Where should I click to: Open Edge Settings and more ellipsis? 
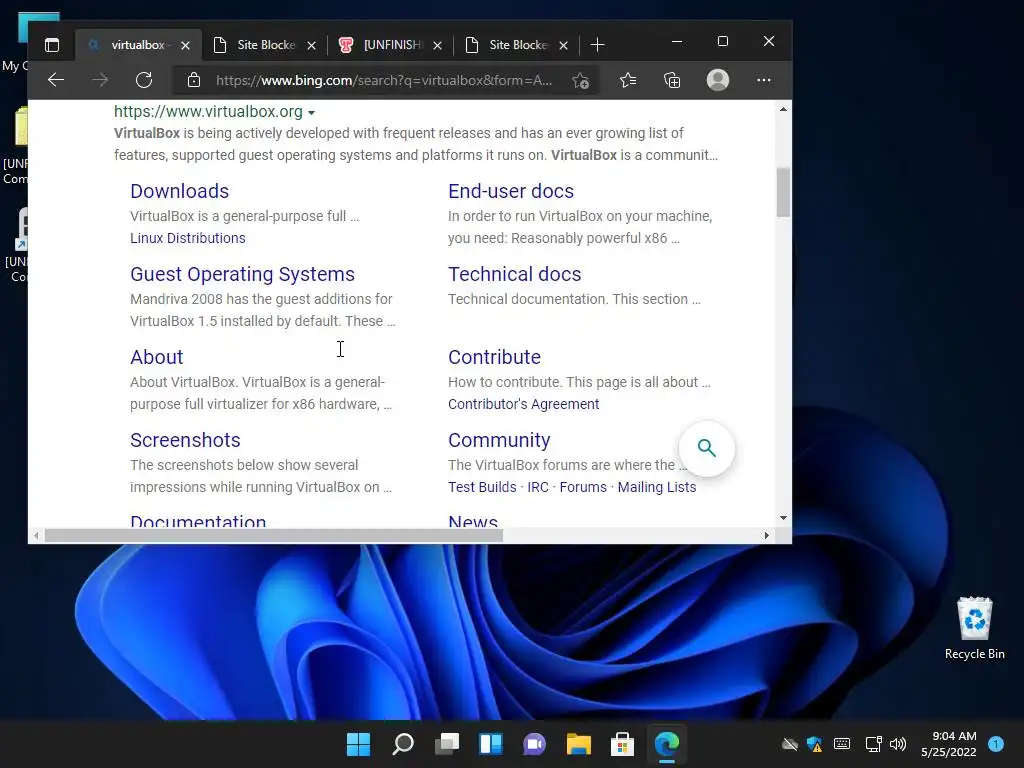(763, 80)
